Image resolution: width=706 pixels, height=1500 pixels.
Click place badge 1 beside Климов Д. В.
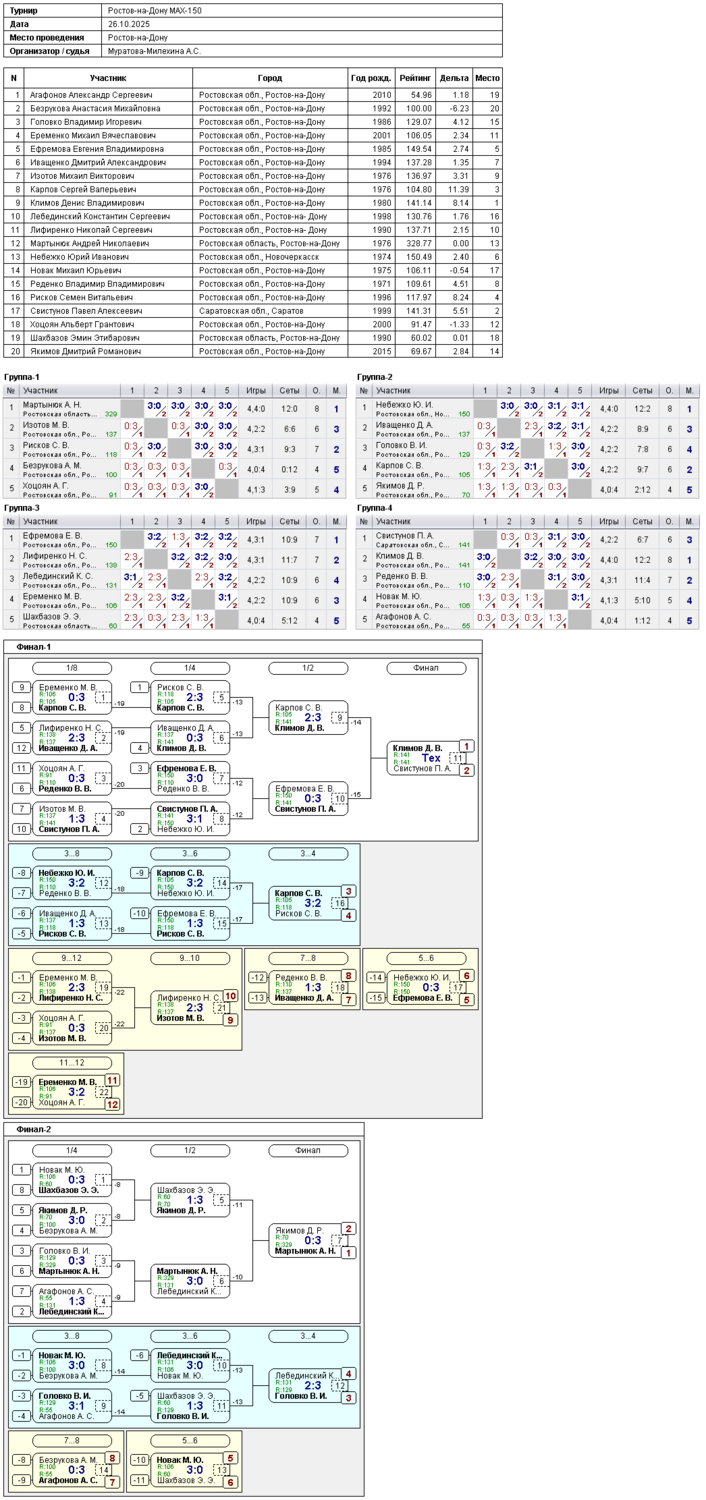(x=466, y=746)
